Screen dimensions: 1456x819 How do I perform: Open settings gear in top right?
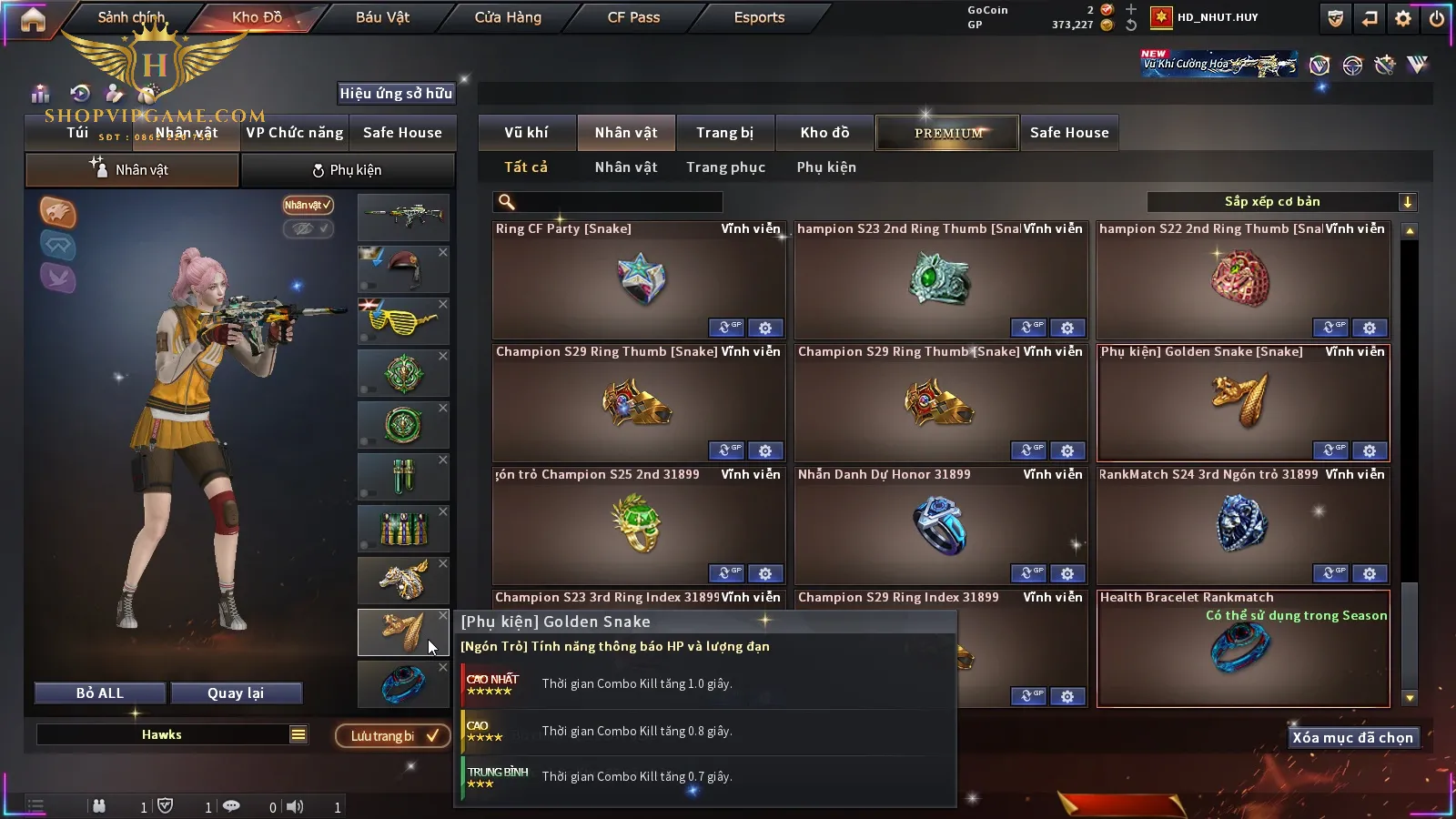click(x=1403, y=18)
